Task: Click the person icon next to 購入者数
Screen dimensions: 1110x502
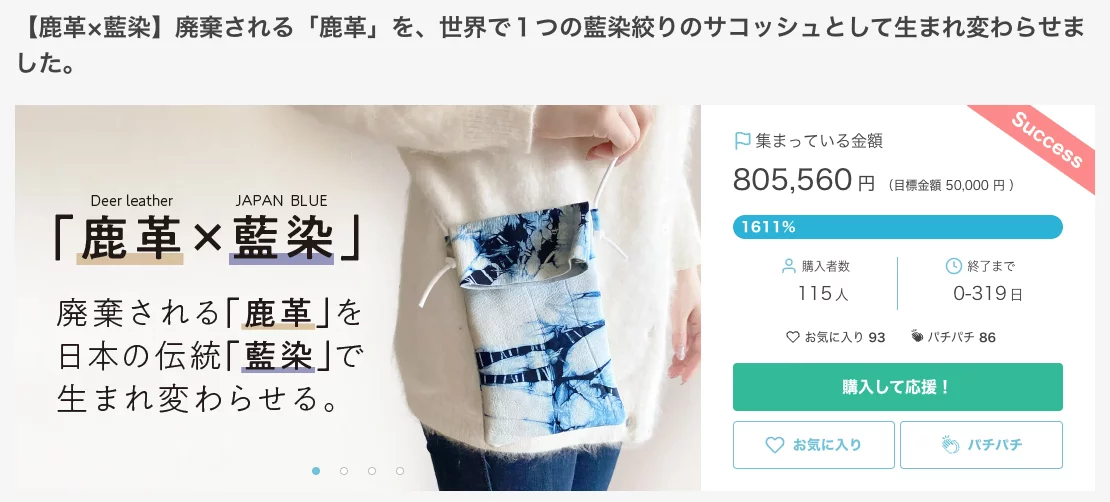Action: coord(789,266)
